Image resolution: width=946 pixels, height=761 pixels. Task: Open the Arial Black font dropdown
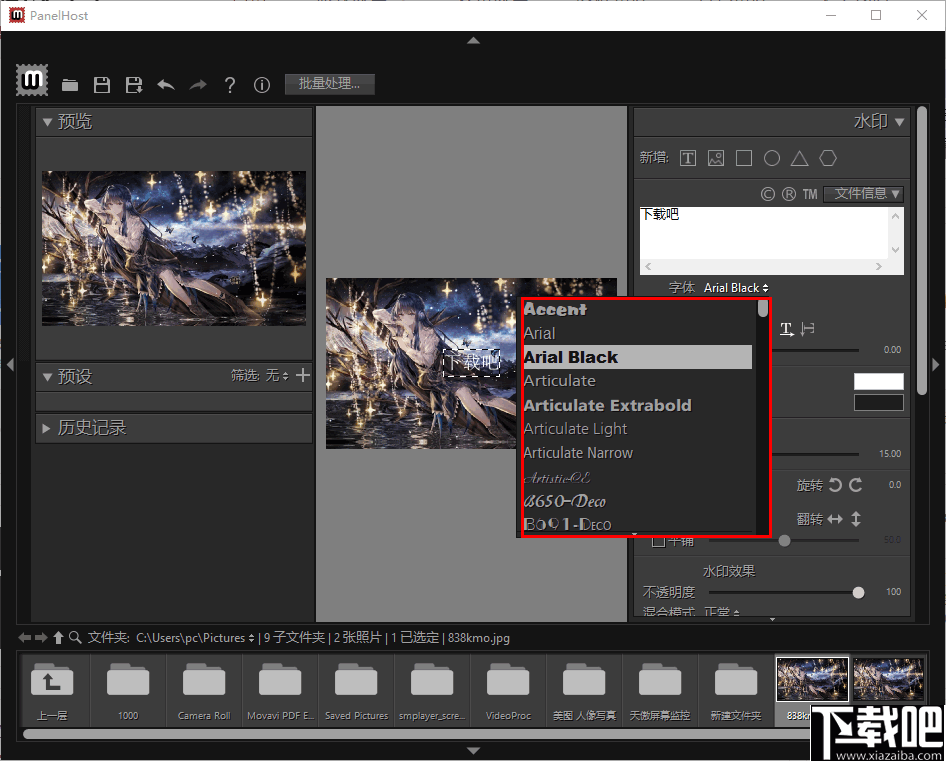click(x=736, y=288)
